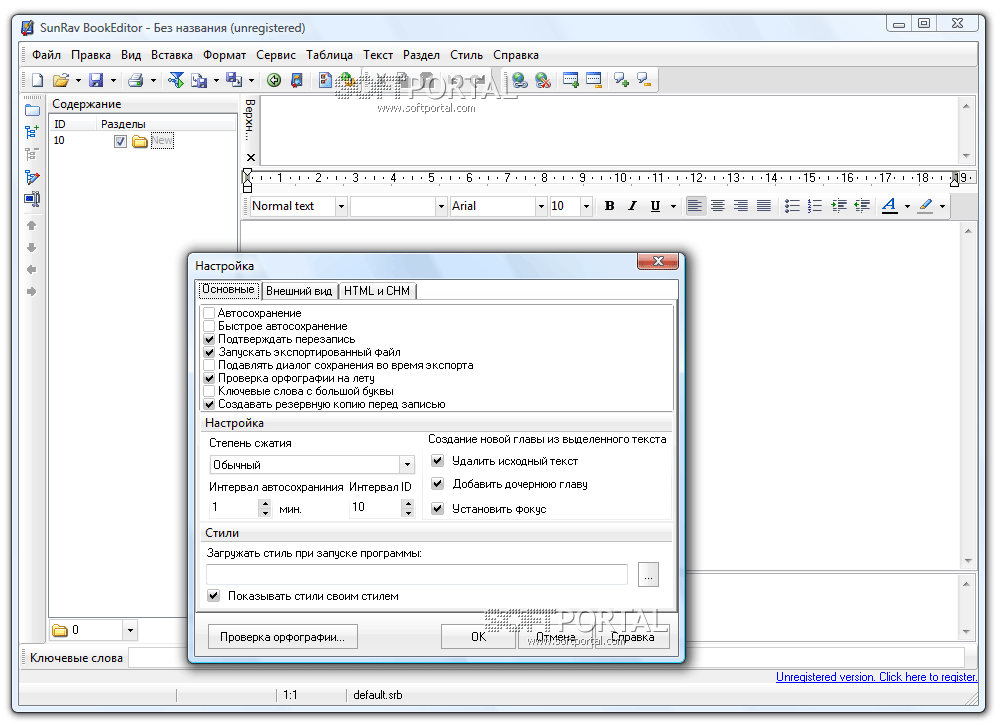Print the document via the printer icon

tap(136, 80)
